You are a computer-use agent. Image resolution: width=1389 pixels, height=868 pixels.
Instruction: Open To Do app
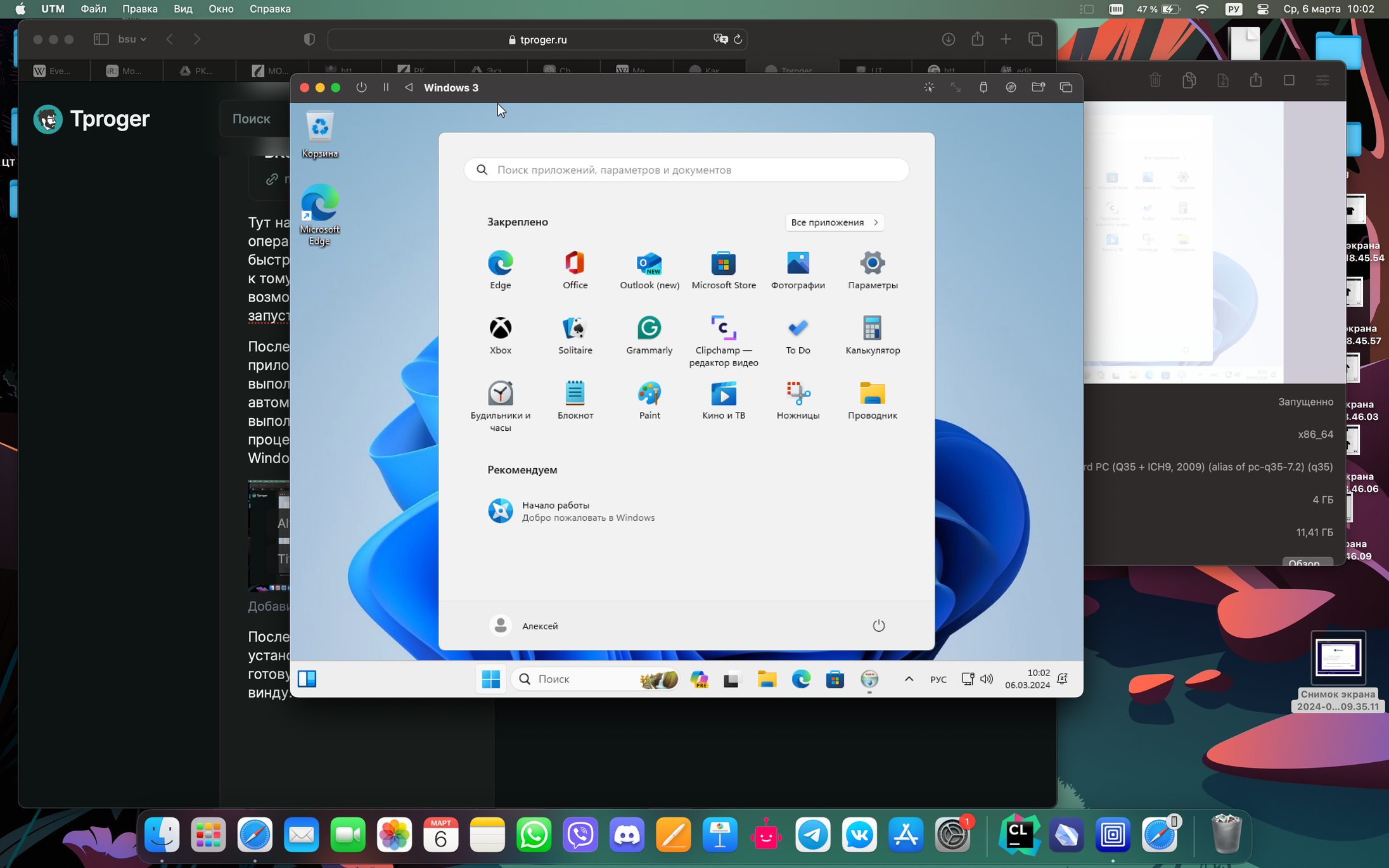[798, 335]
